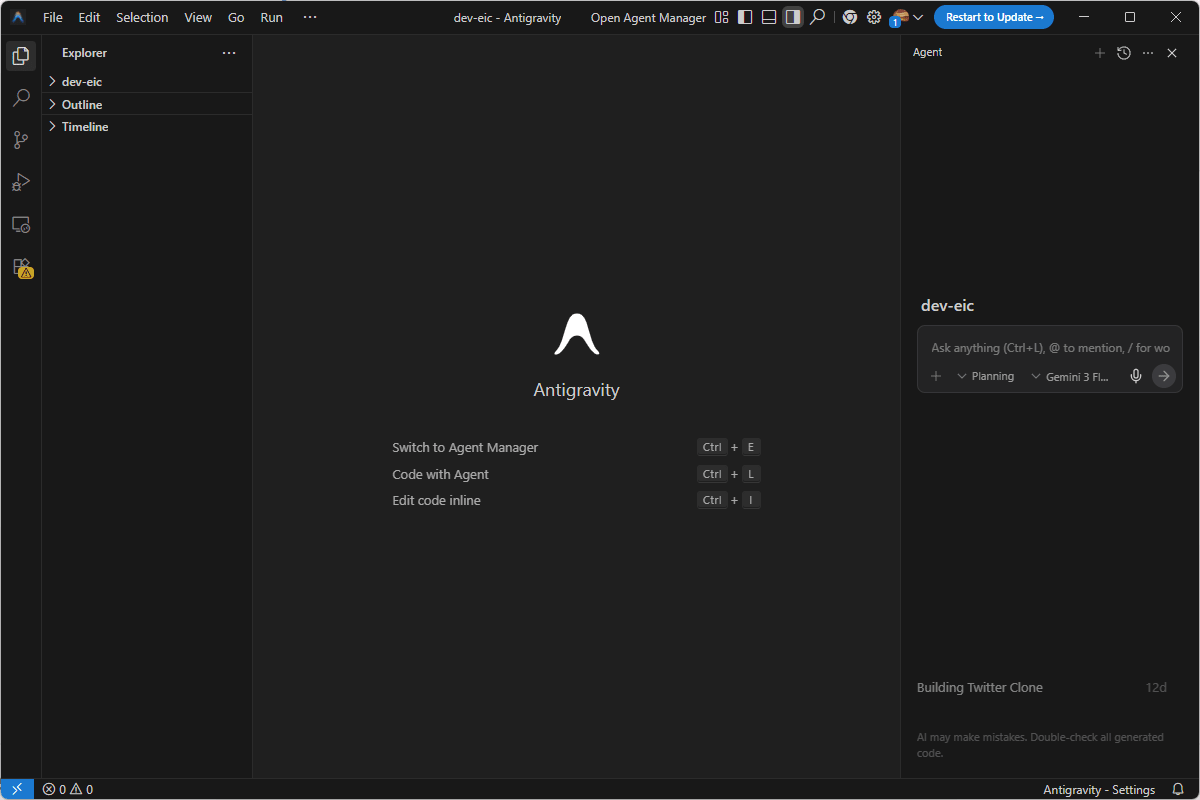Open the View menu
1200x800 pixels.
(197, 17)
